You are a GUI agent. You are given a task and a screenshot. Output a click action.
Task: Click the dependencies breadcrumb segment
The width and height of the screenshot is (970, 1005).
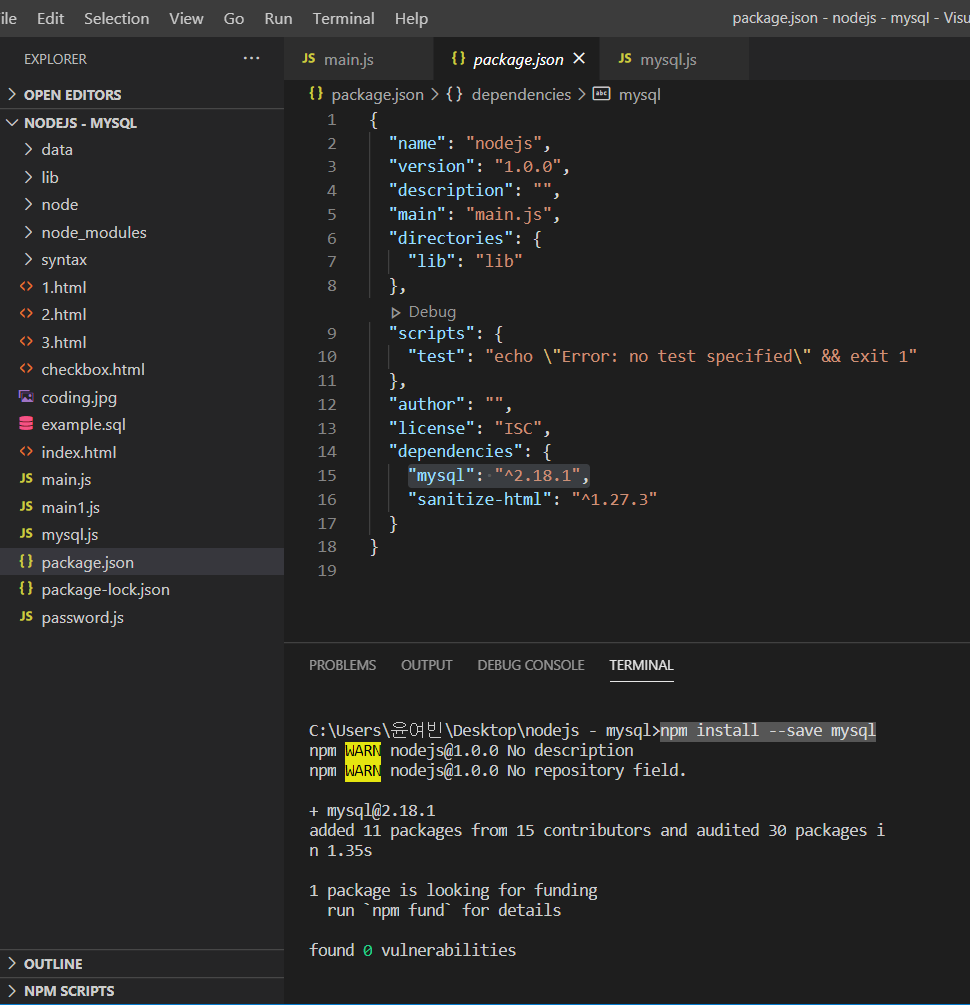coord(521,95)
